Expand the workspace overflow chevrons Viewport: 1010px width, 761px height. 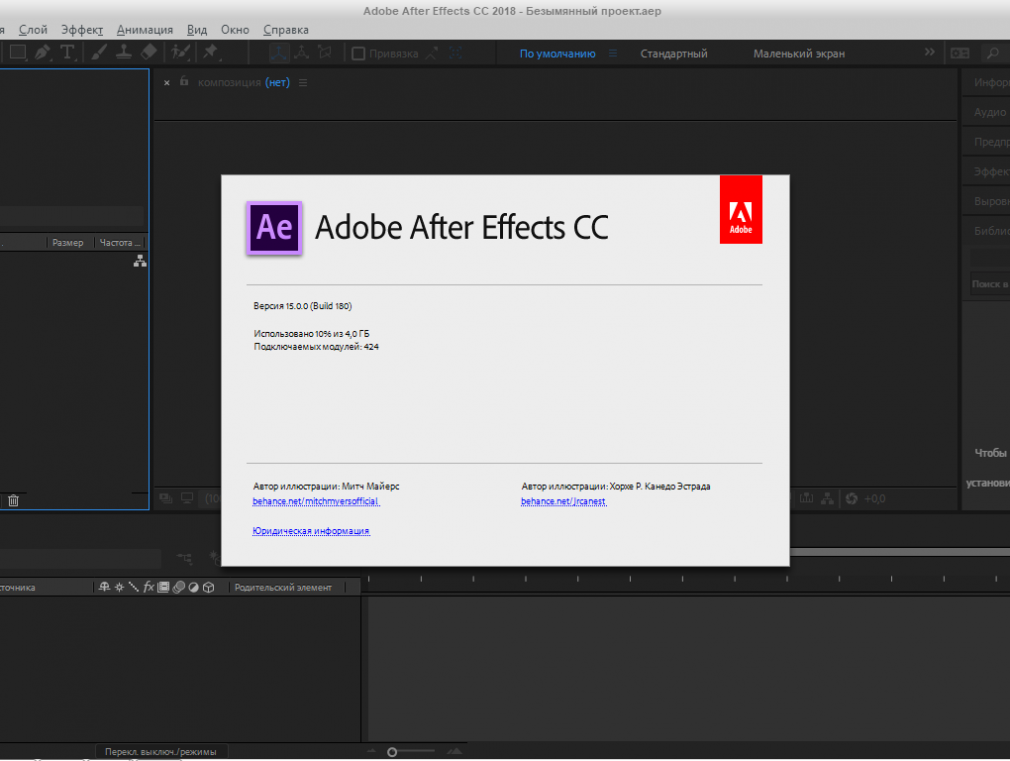[929, 52]
